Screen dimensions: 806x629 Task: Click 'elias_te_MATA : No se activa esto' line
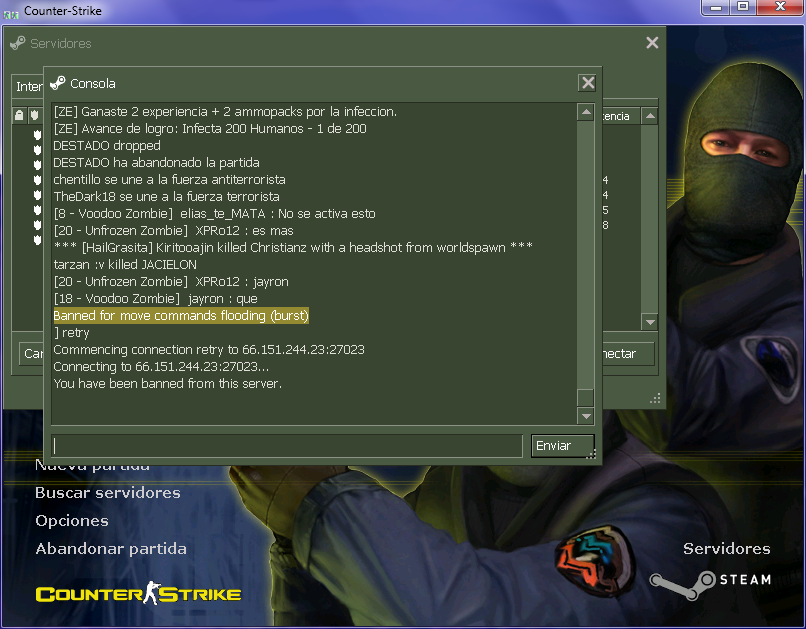pyautogui.click(x=214, y=213)
